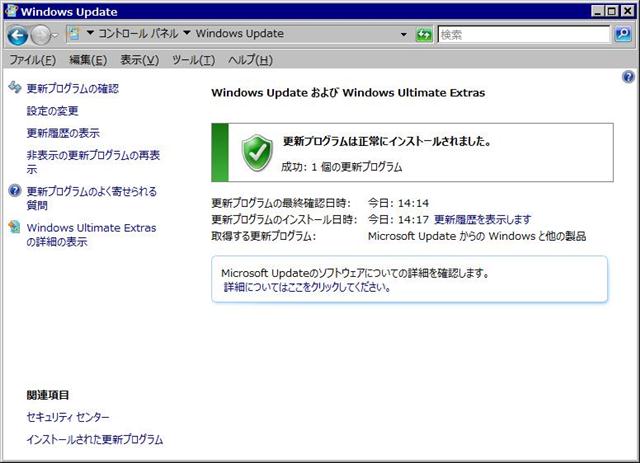Click the 成功: 1 個の更新プログラム text
Image resolution: width=640 pixels, height=463 pixels.
pos(342,167)
